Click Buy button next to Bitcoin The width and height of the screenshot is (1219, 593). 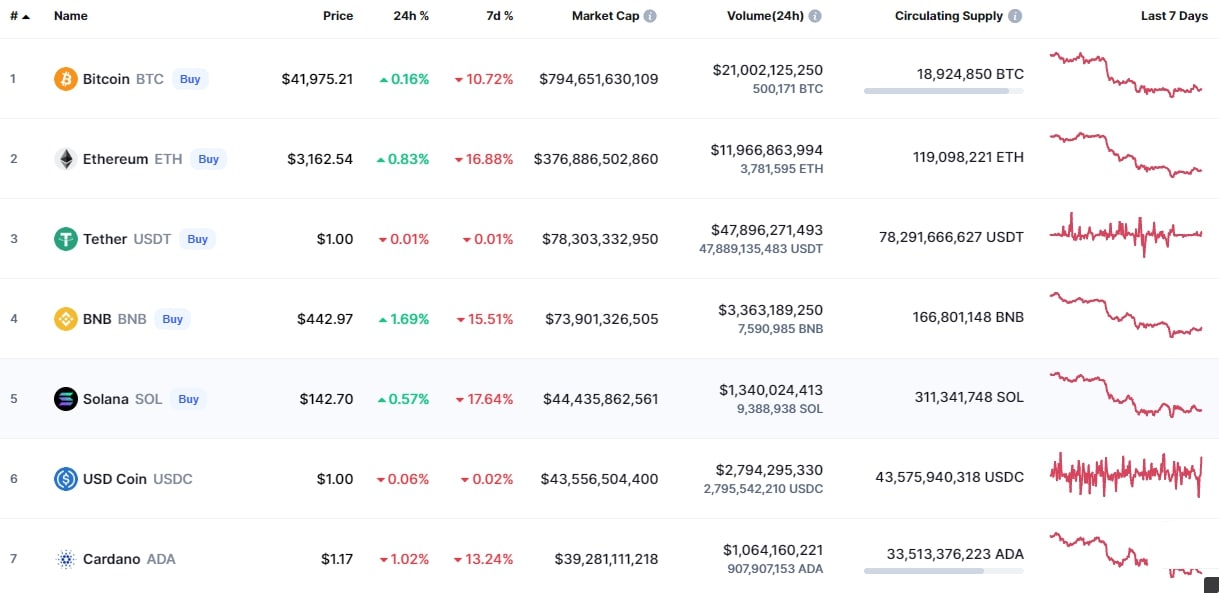point(190,79)
